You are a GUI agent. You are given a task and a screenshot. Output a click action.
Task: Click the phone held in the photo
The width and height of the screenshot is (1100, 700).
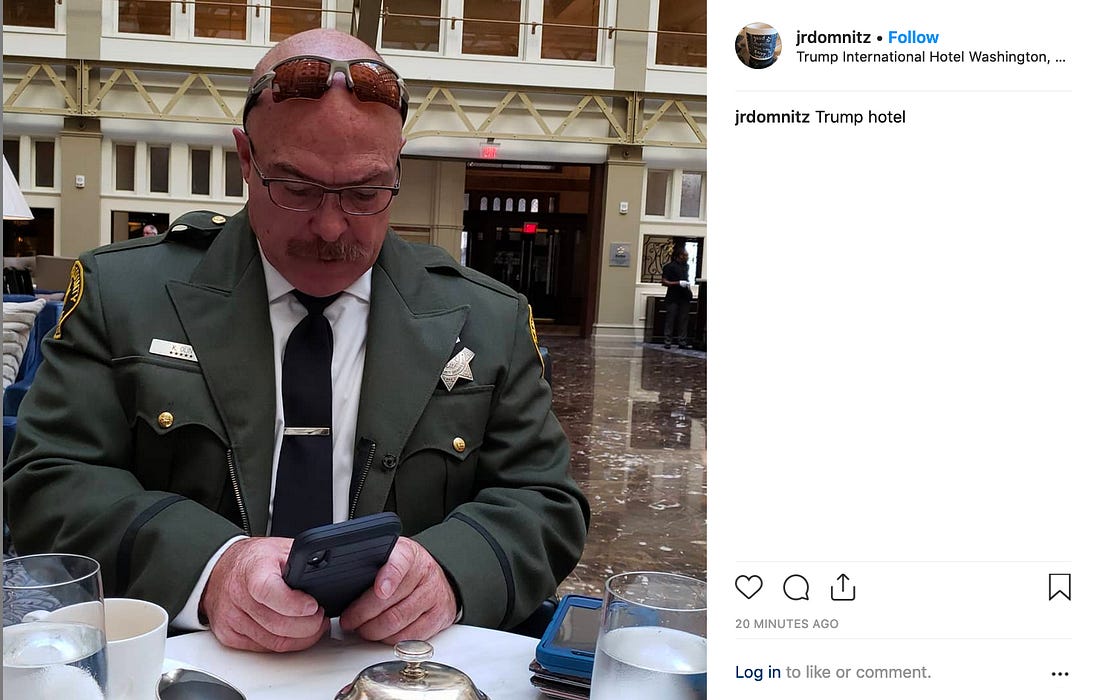click(x=342, y=561)
